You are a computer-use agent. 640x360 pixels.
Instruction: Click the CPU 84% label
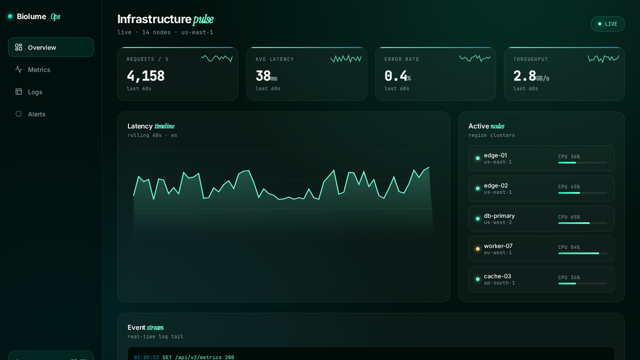tap(569, 247)
